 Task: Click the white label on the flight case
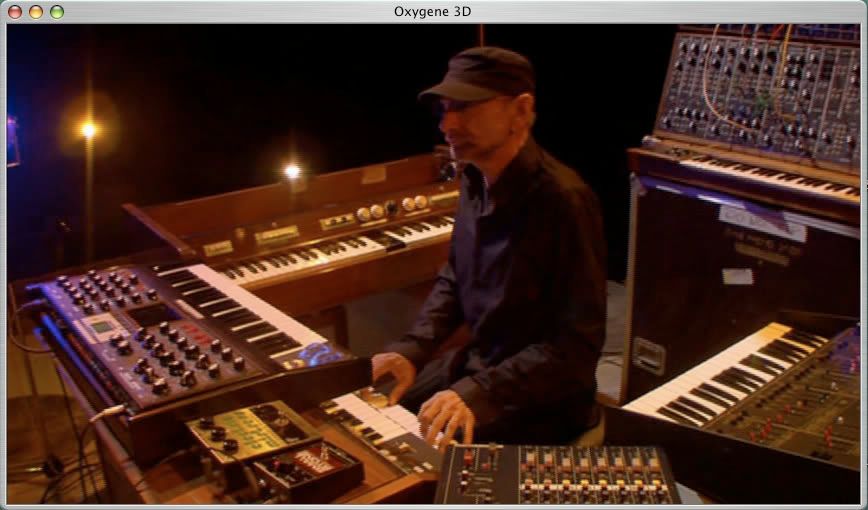click(x=762, y=222)
